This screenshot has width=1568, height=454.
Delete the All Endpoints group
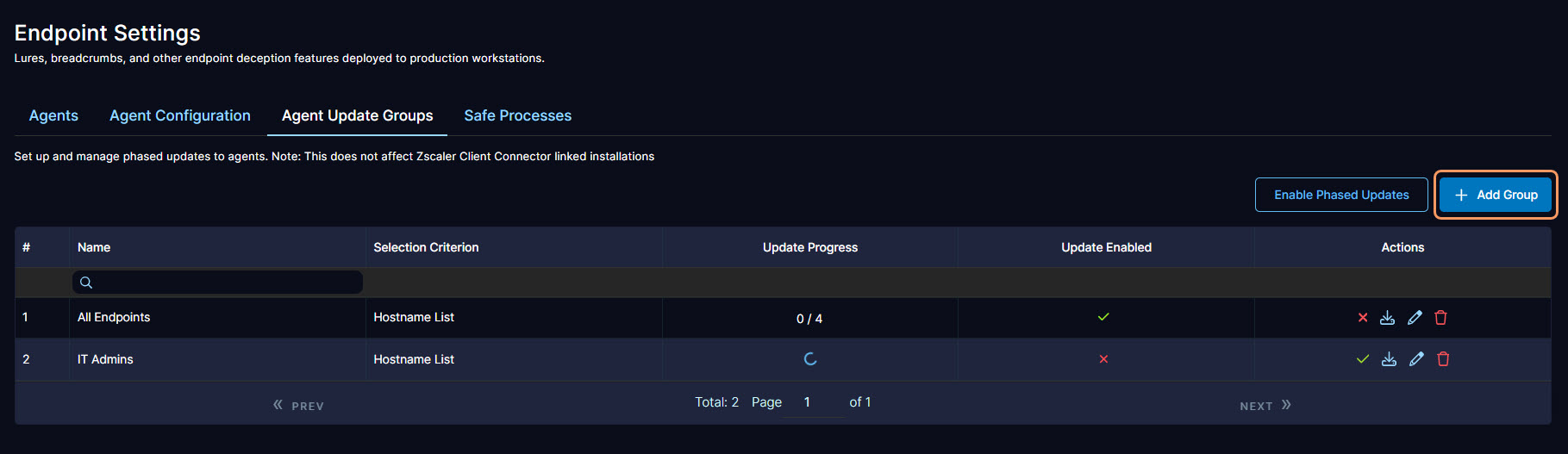point(1440,318)
